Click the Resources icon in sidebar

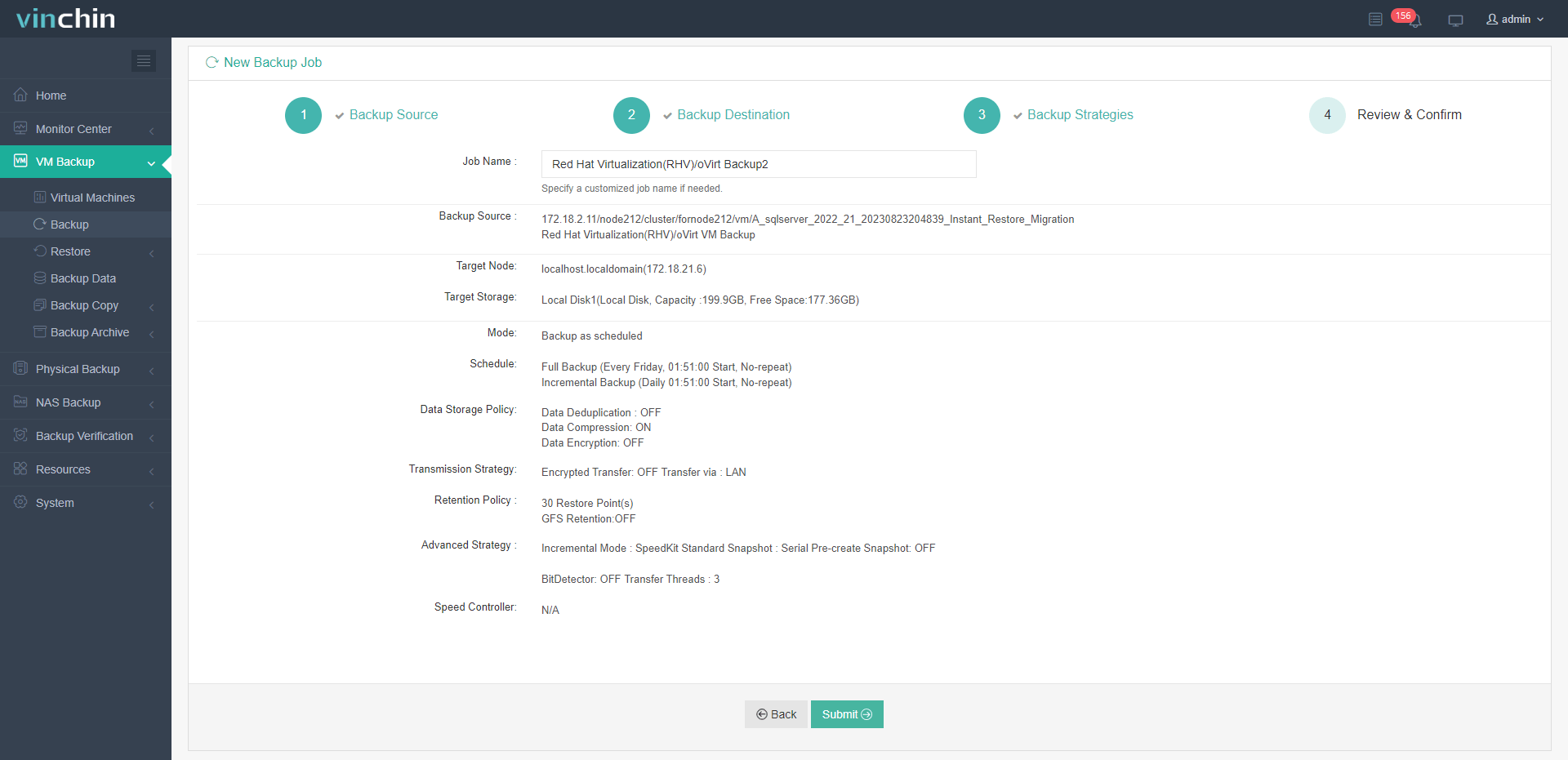pyautogui.click(x=20, y=469)
